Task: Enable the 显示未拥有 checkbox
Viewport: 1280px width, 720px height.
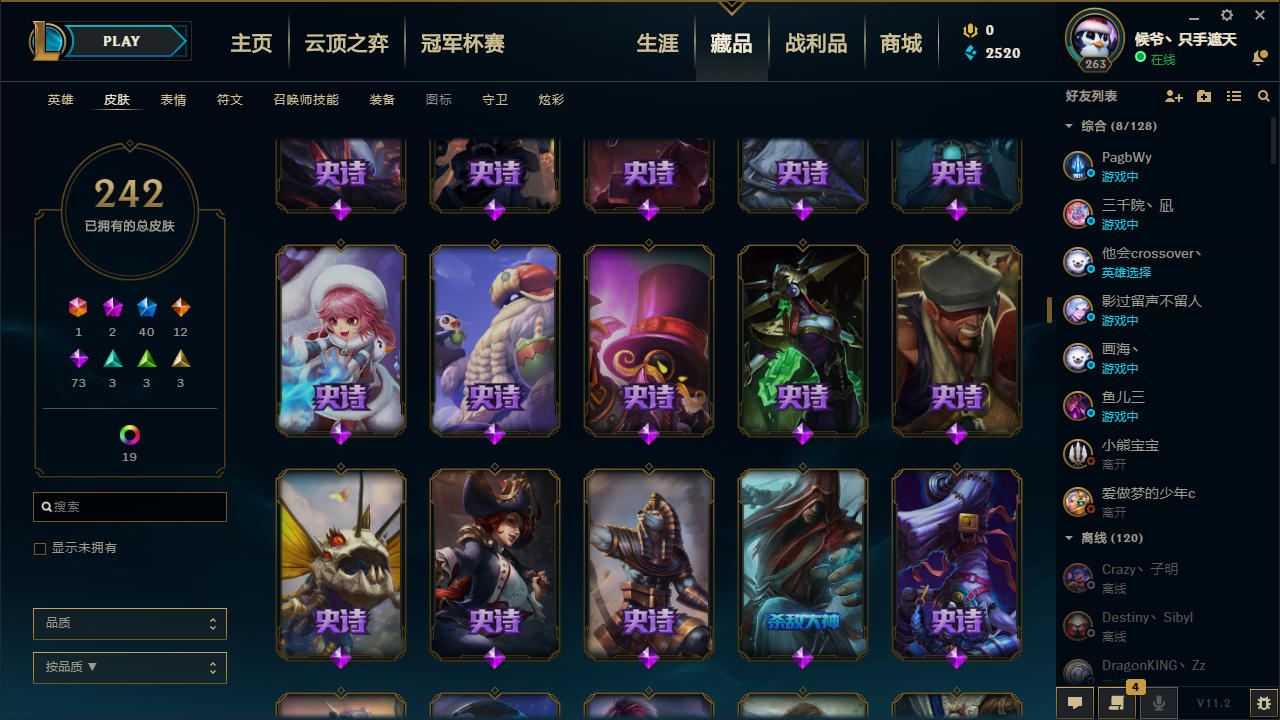Action: [40, 549]
